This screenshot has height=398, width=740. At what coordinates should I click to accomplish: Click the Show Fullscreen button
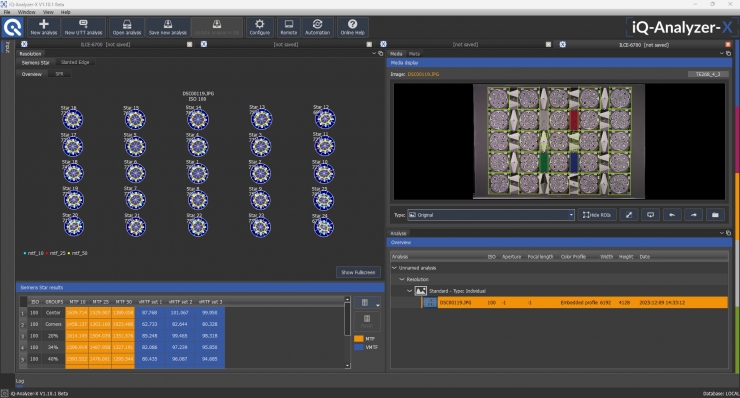pos(358,272)
